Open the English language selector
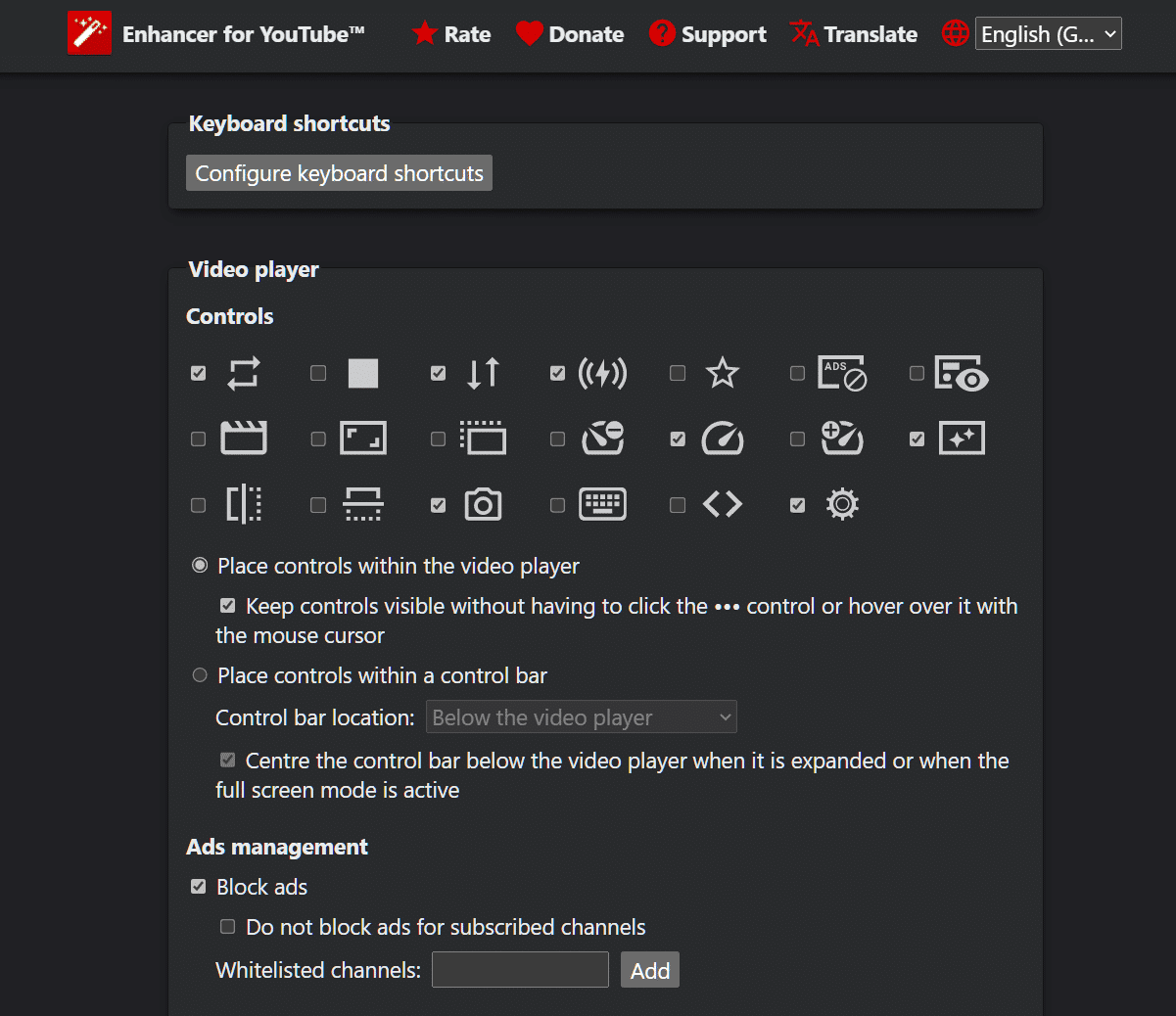The height and width of the screenshot is (1016, 1176). pyautogui.click(x=1048, y=33)
